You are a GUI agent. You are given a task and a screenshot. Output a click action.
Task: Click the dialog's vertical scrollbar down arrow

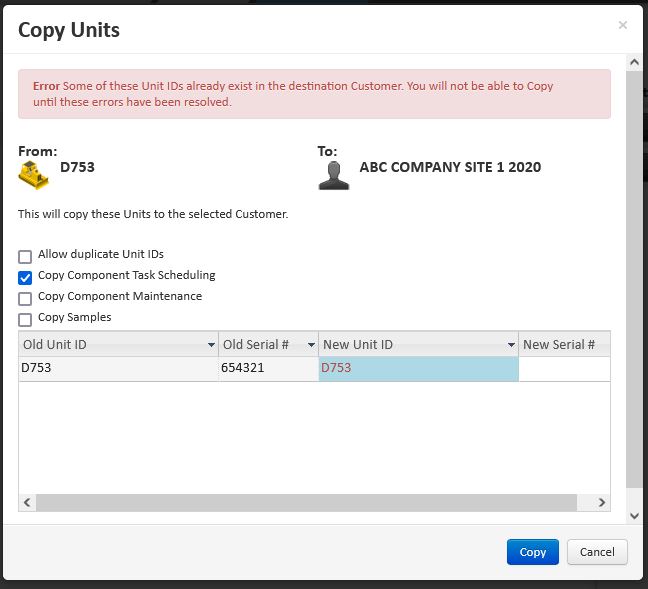point(633,515)
